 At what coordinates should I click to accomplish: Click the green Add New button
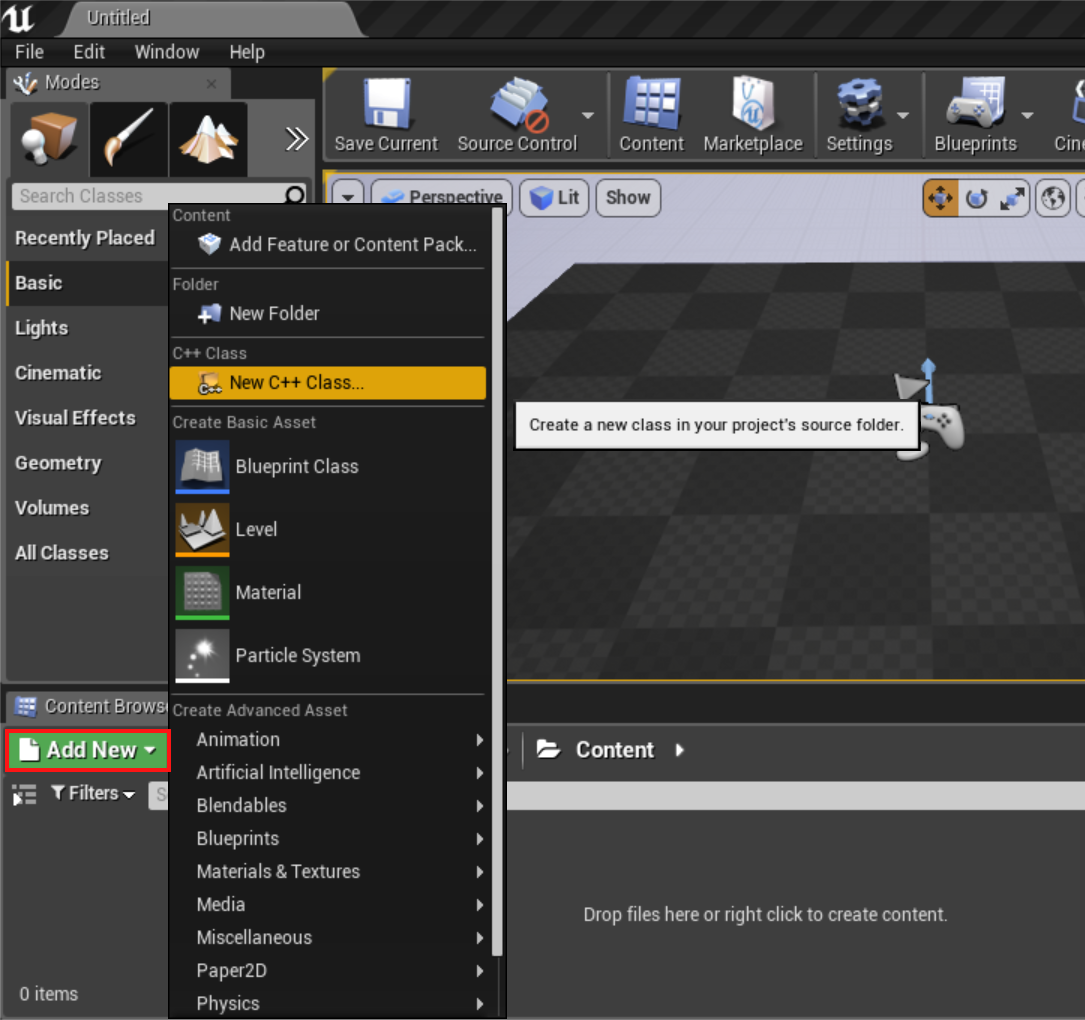pyautogui.click(x=88, y=750)
